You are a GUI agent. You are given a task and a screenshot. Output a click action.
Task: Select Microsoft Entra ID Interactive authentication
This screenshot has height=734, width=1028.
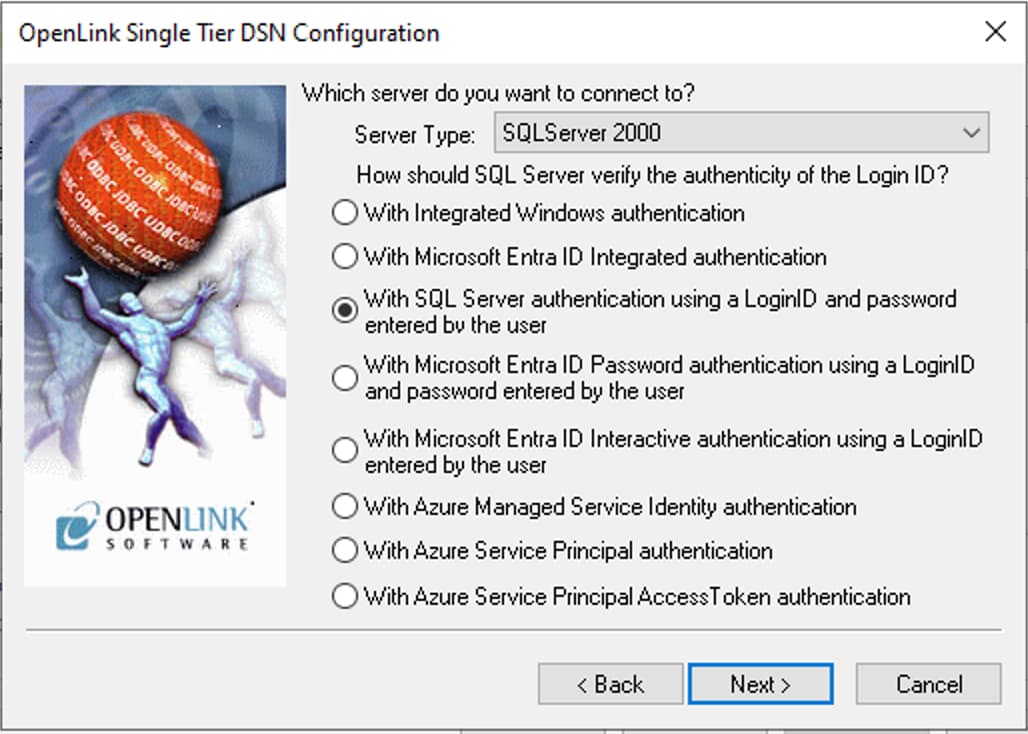click(345, 450)
